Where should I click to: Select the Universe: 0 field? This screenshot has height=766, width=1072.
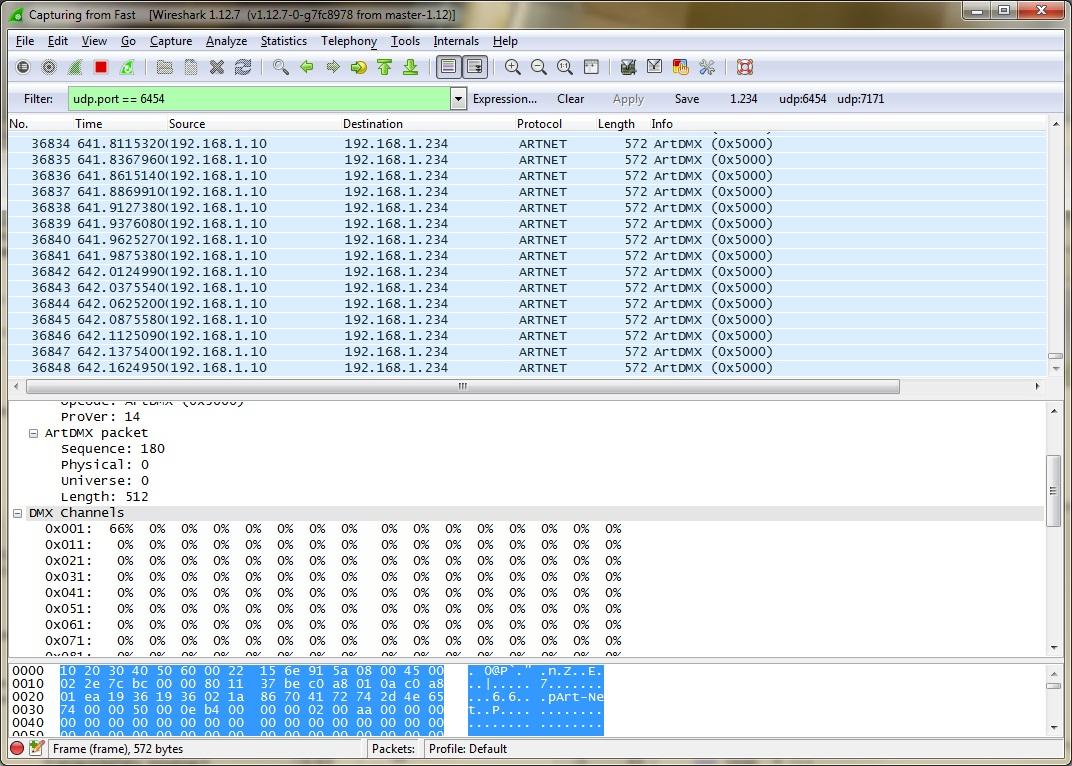click(105, 481)
